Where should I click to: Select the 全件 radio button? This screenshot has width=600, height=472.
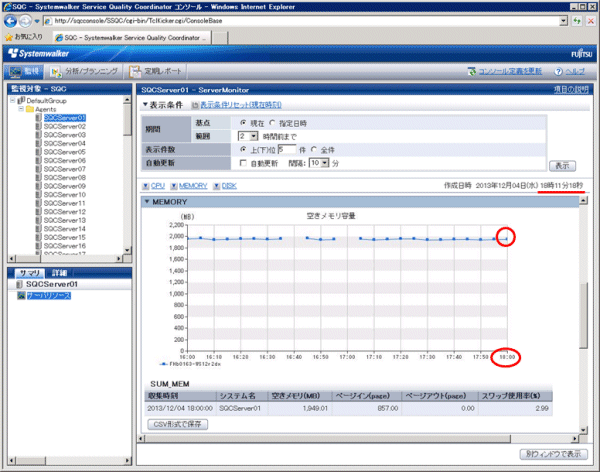pos(314,149)
